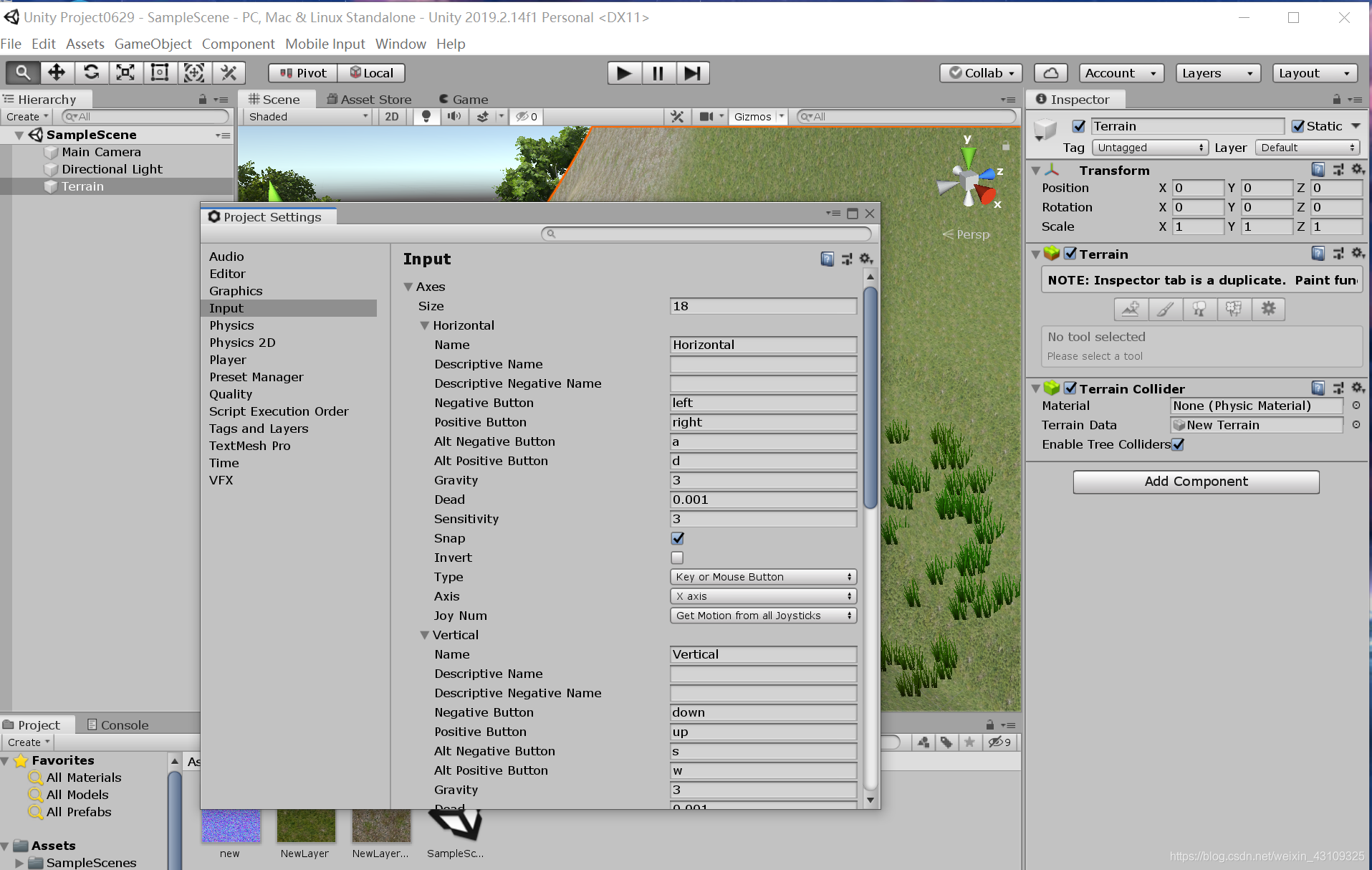Select the Hand tool in toolbar
This screenshot has width=1372, height=870.
click(x=23, y=73)
